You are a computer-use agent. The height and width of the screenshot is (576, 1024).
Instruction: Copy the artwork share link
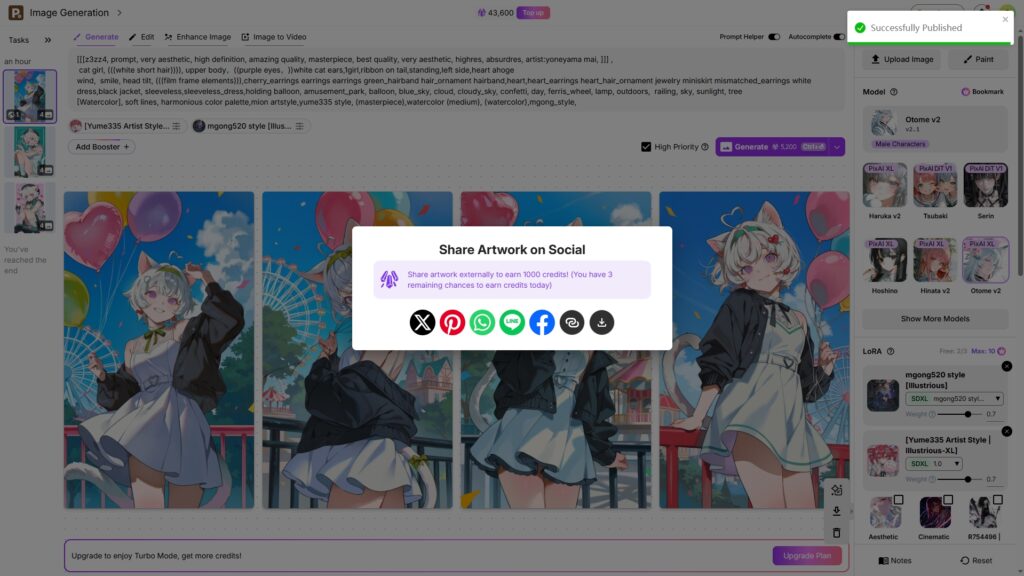click(572, 322)
